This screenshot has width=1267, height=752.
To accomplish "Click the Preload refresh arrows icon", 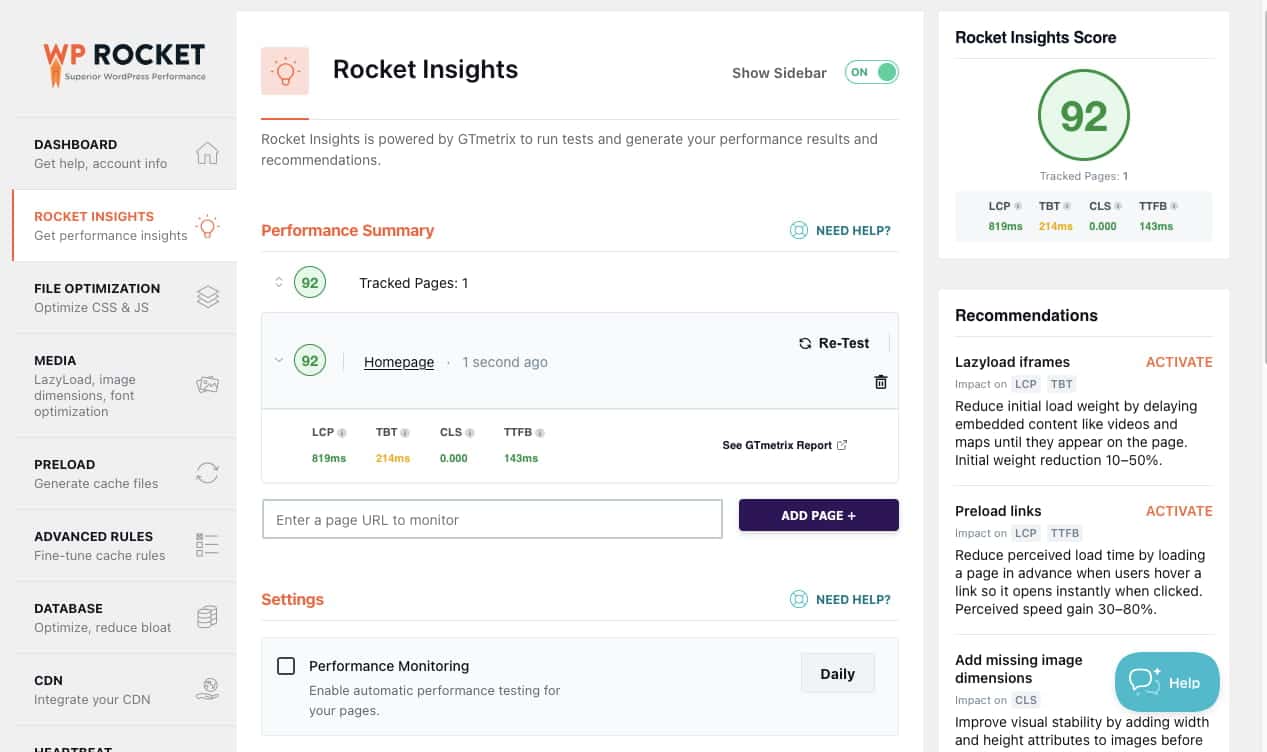I will (207, 473).
